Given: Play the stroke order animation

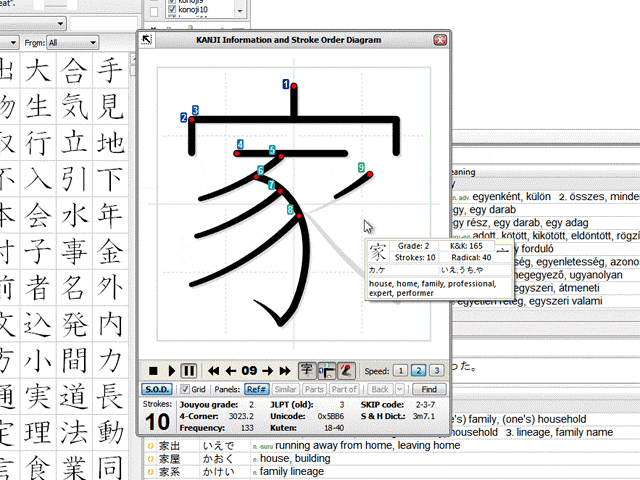Looking at the screenshot, I should pyautogui.click(x=171, y=371).
